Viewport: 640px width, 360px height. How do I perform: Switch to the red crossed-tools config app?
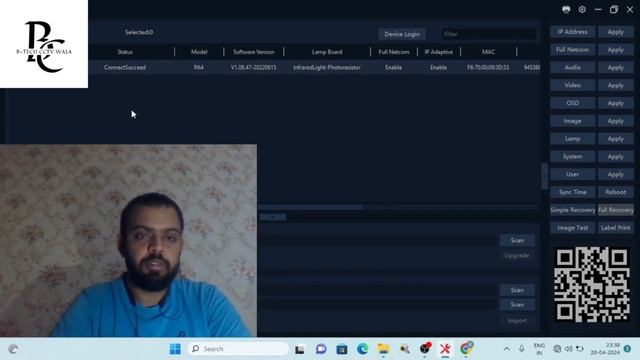445,349
